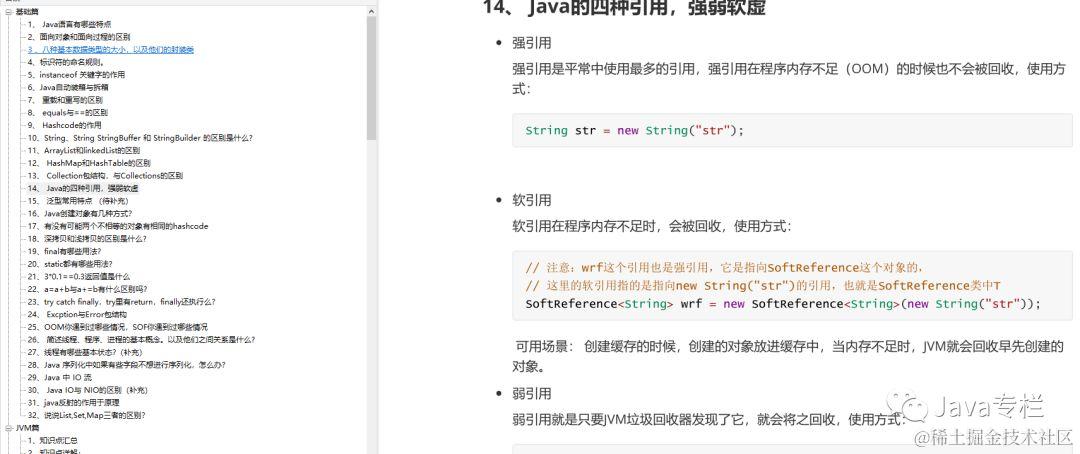Screen dimensions: 1080x454
Task: Select 26、简述线程、程序、进程的基本概念
Action: pos(141,340)
